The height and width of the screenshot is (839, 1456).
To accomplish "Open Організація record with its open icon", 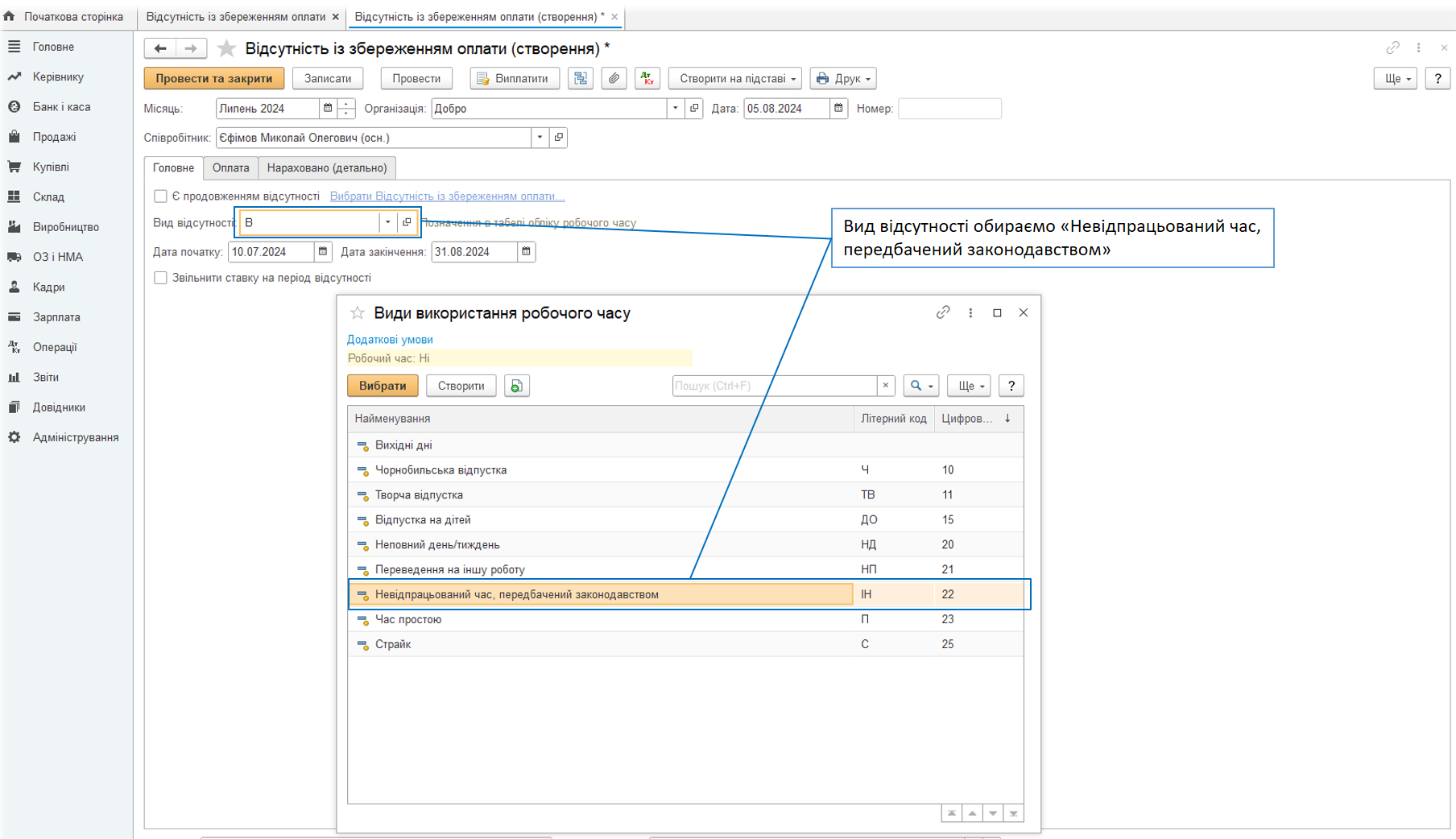I will pos(694,108).
